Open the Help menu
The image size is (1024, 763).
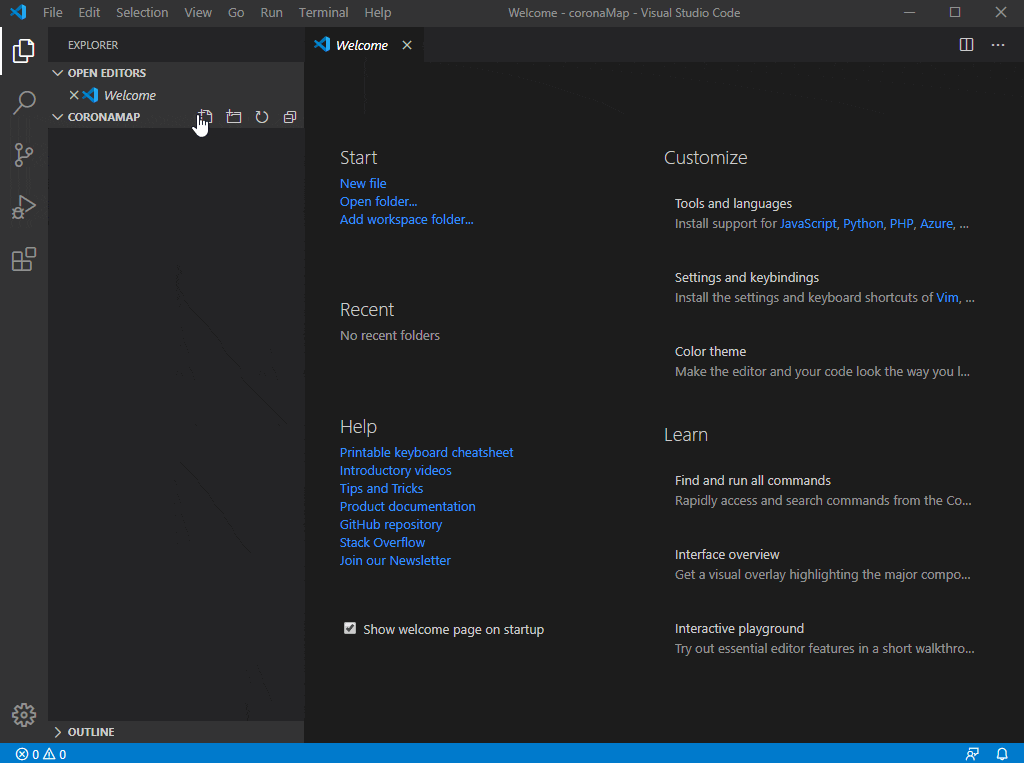coord(377,12)
